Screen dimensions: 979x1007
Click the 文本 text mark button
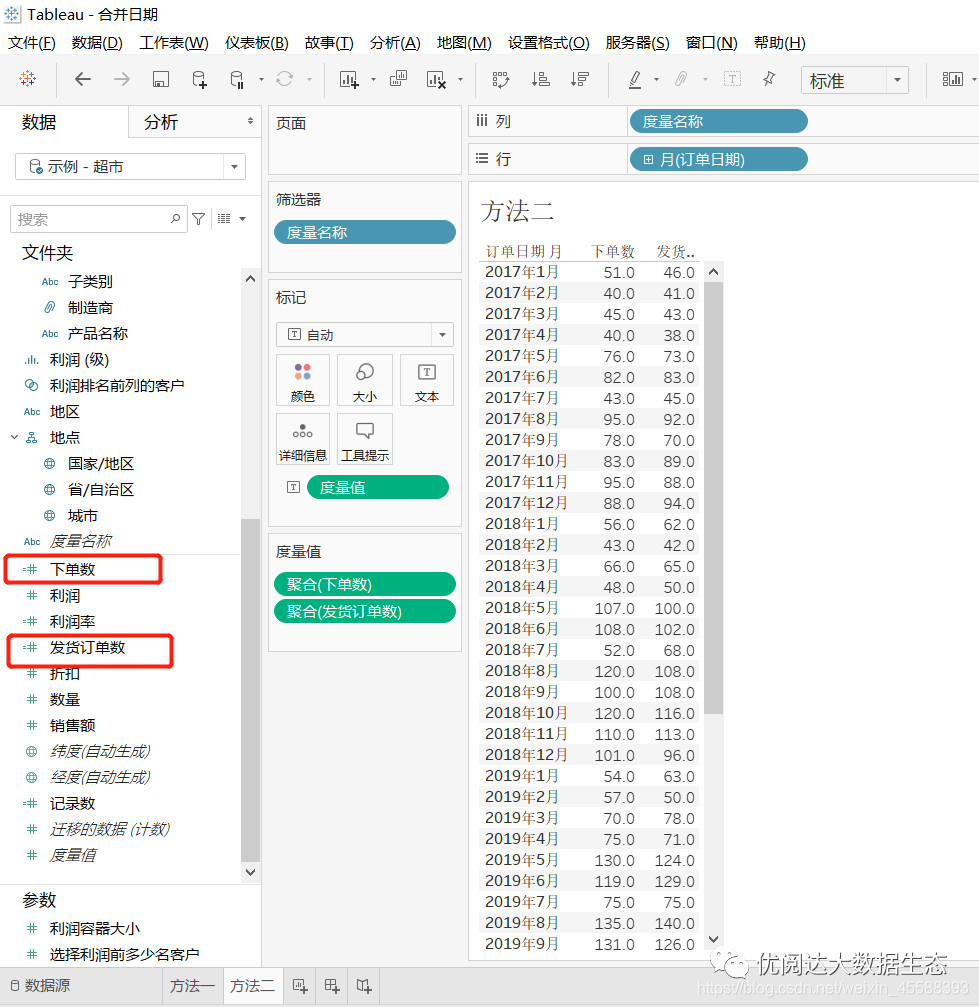coord(427,380)
